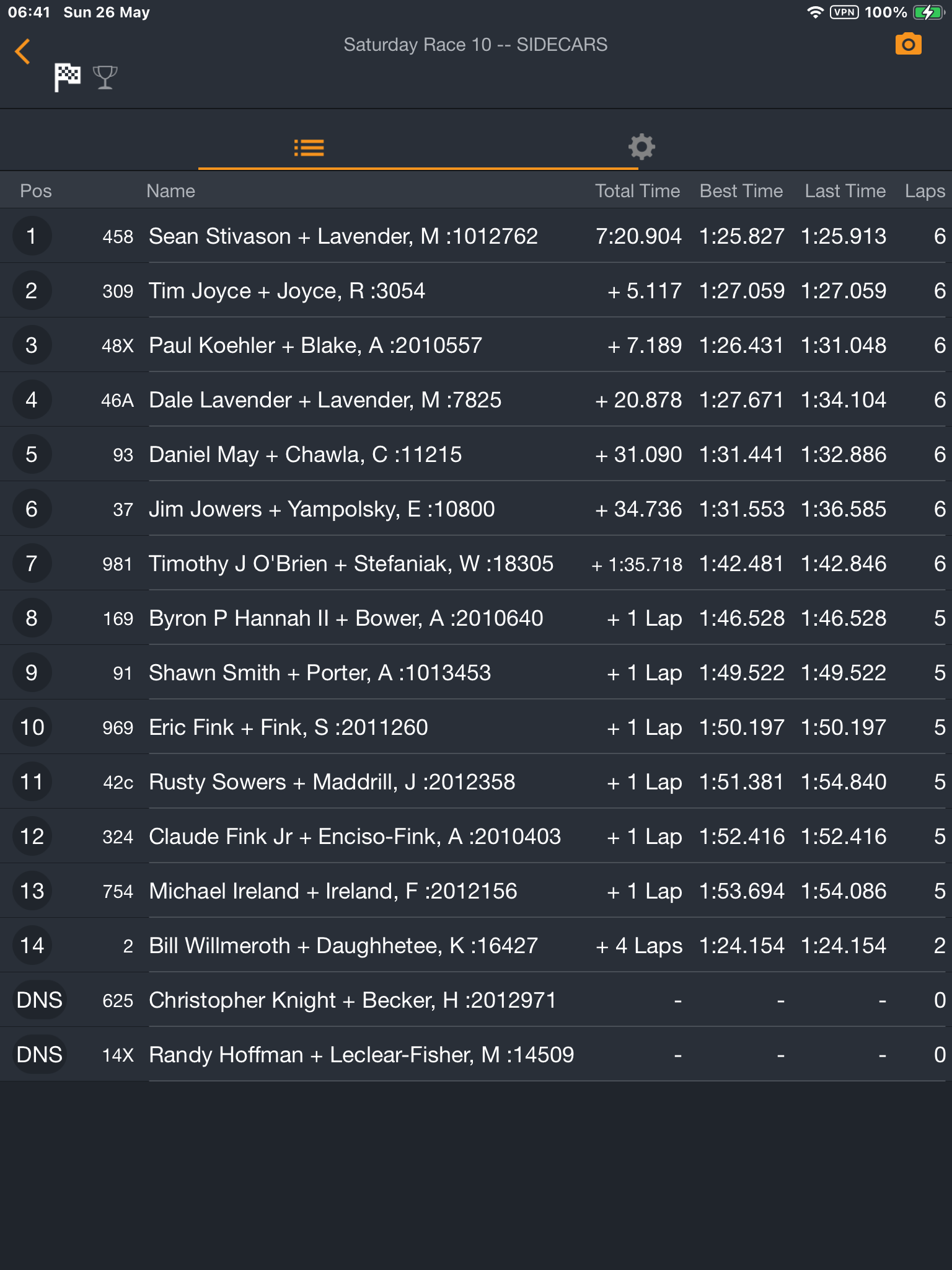Screen dimensions: 952x1270
Task: Tap the Pos column header
Action: pyautogui.click(x=36, y=191)
